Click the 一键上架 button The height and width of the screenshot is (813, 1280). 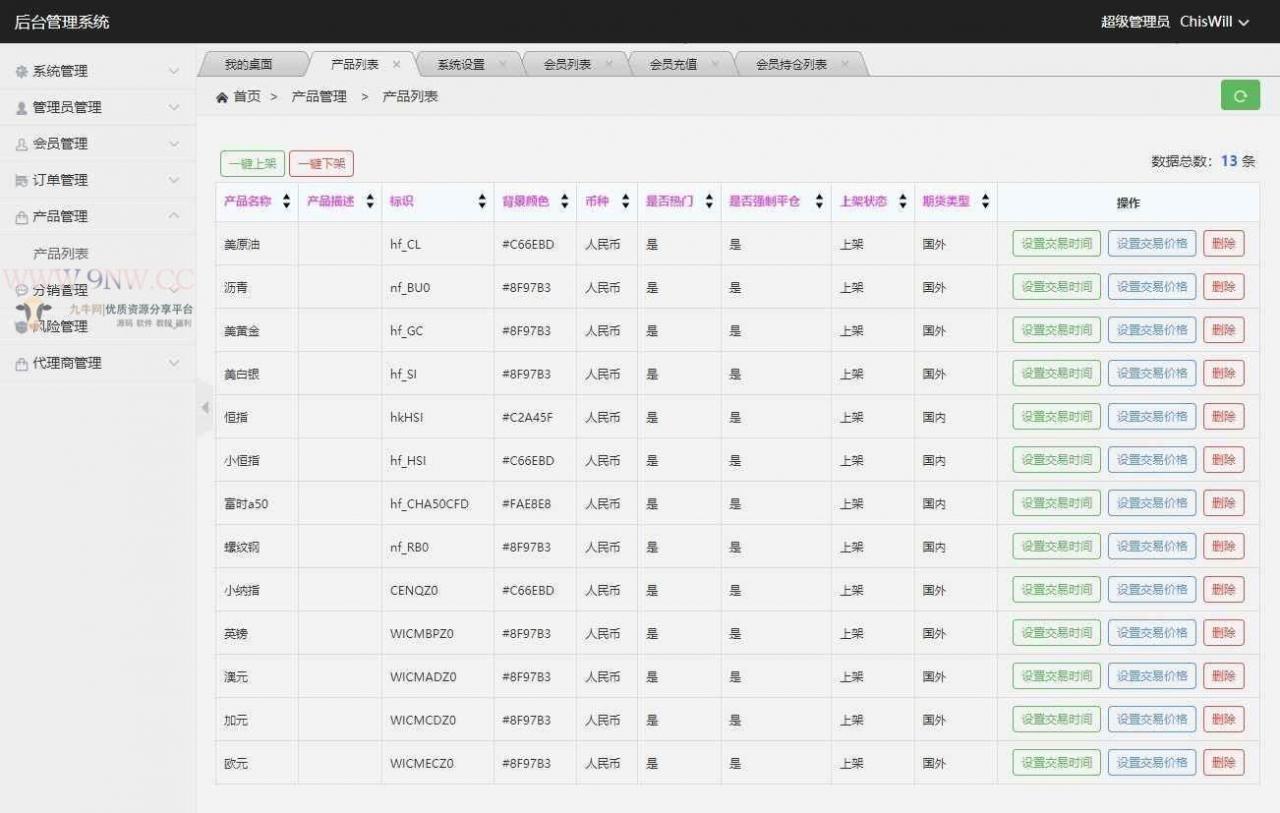pos(253,163)
